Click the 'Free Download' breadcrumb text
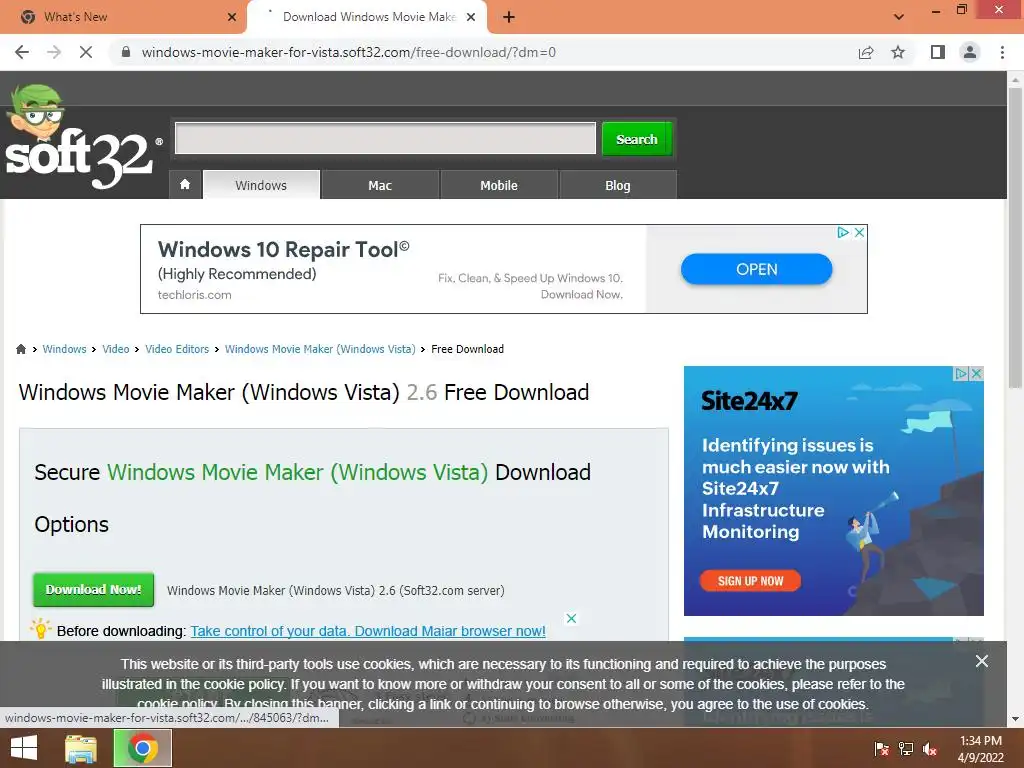 click(x=468, y=349)
